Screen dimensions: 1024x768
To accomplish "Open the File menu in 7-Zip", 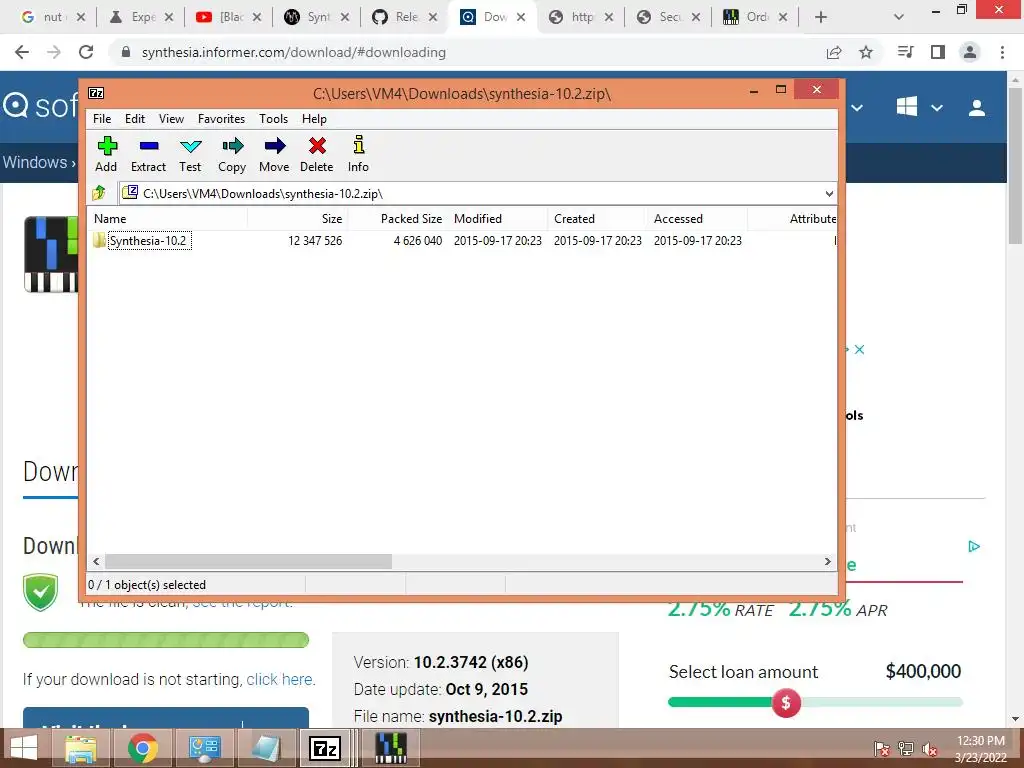I will coord(102,119).
